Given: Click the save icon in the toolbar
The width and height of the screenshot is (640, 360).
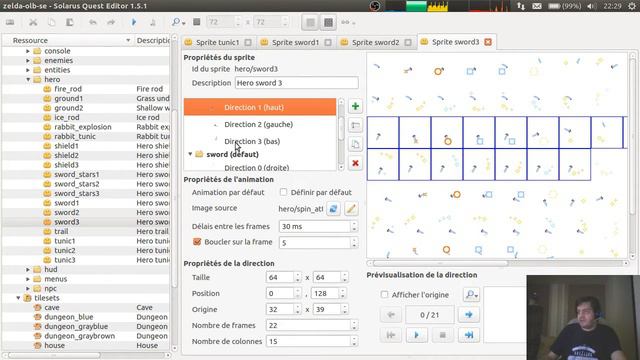Looking at the screenshot, I should tap(10, 22).
